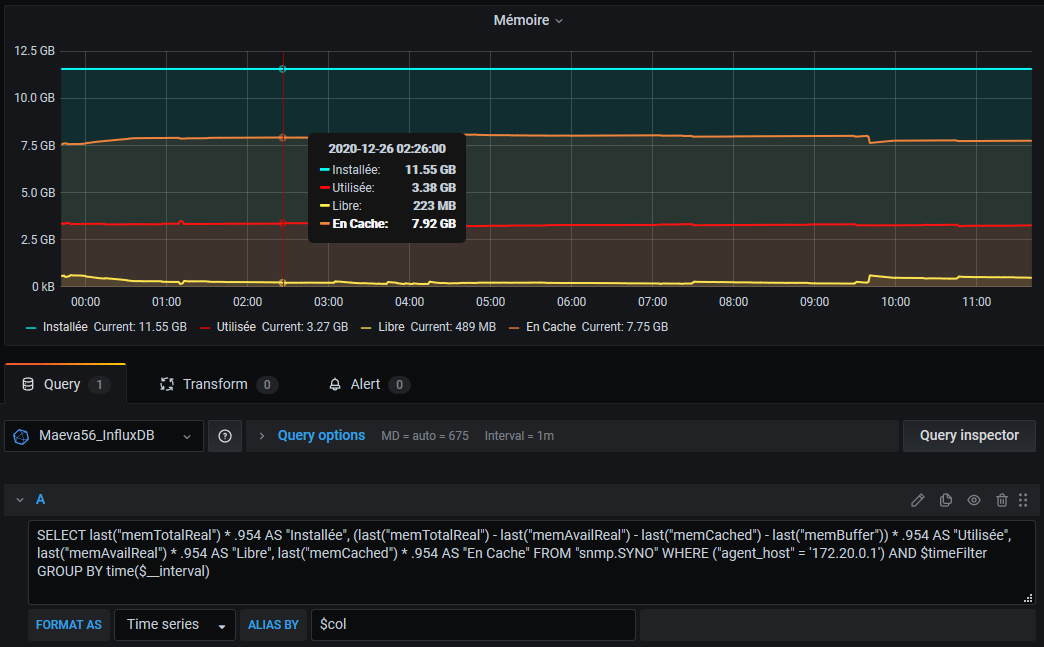Toggle text edit mode with pencil icon
This screenshot has height=647, width=1044.
tap(918, 500)
